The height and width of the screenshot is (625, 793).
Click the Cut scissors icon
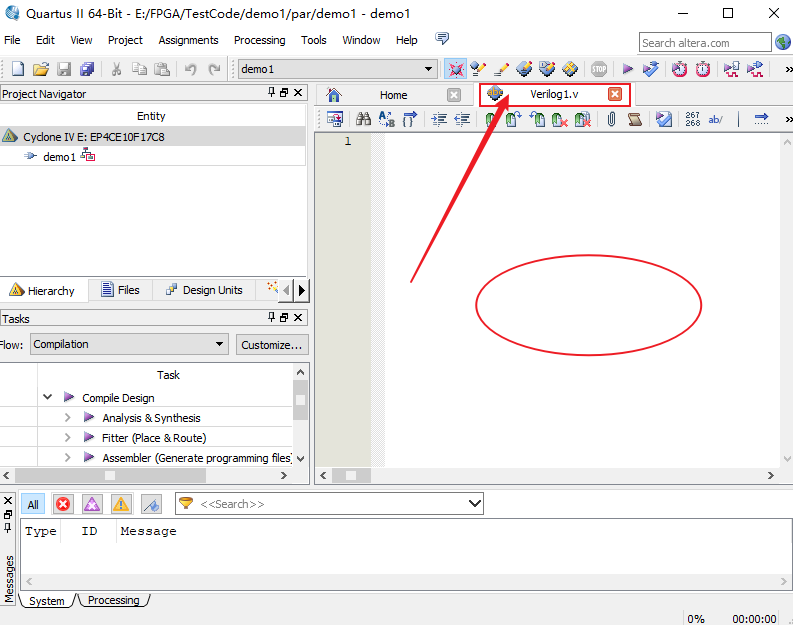116,69
